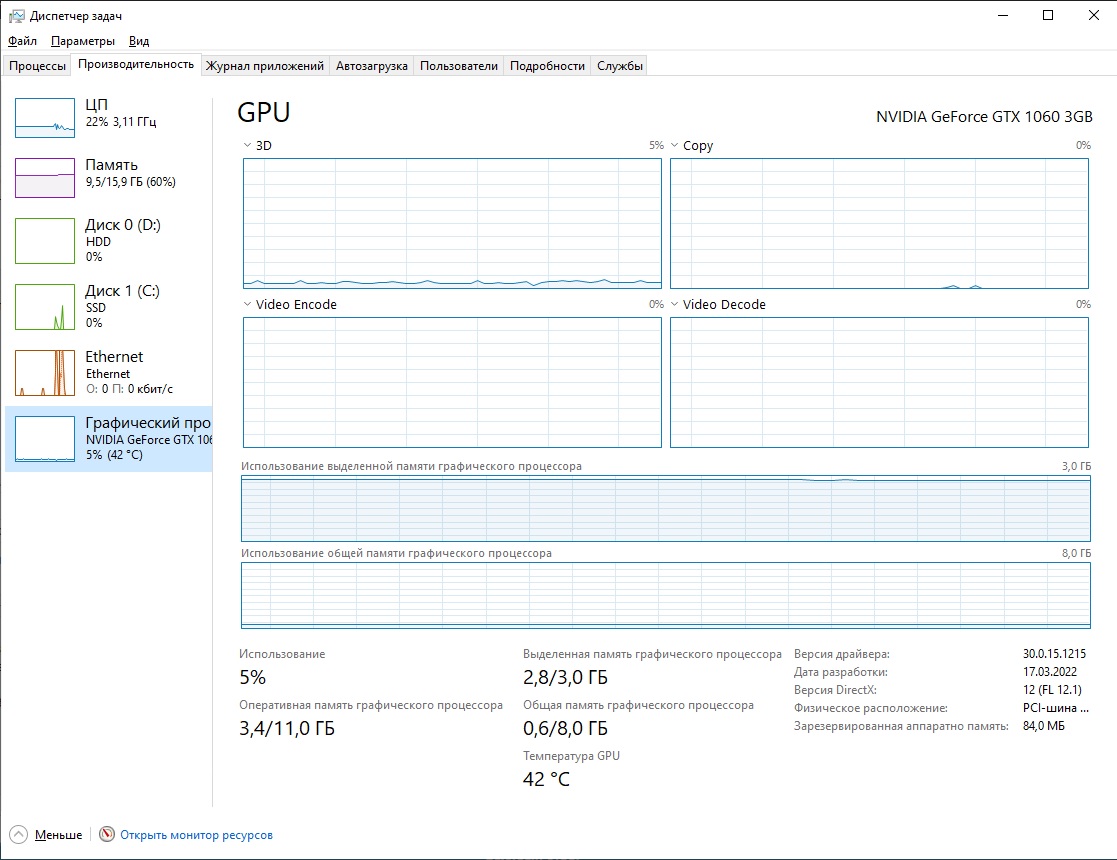Switch to the Автозагрузка tab
The image size is (1117, 860).
tap(372, 66)
